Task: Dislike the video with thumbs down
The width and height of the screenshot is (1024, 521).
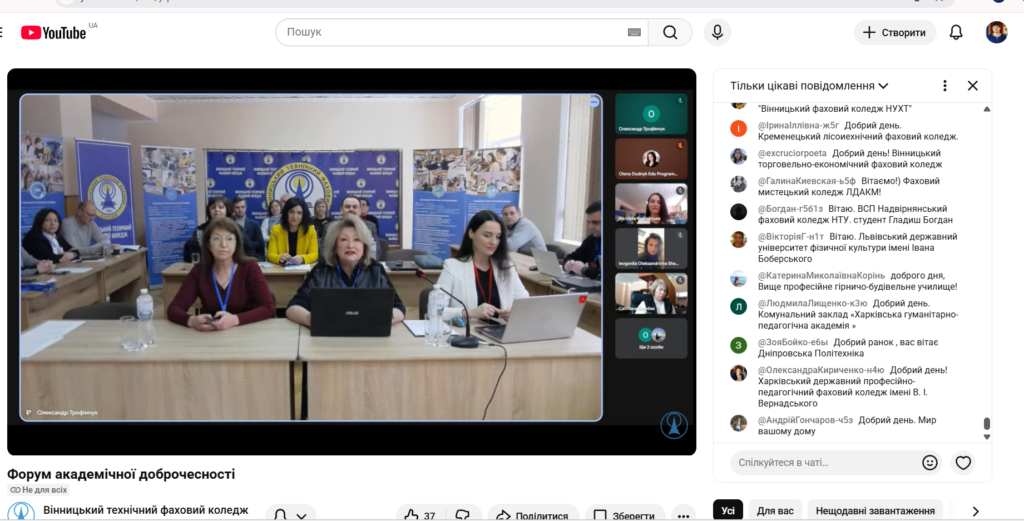Action: click(463, 515)
